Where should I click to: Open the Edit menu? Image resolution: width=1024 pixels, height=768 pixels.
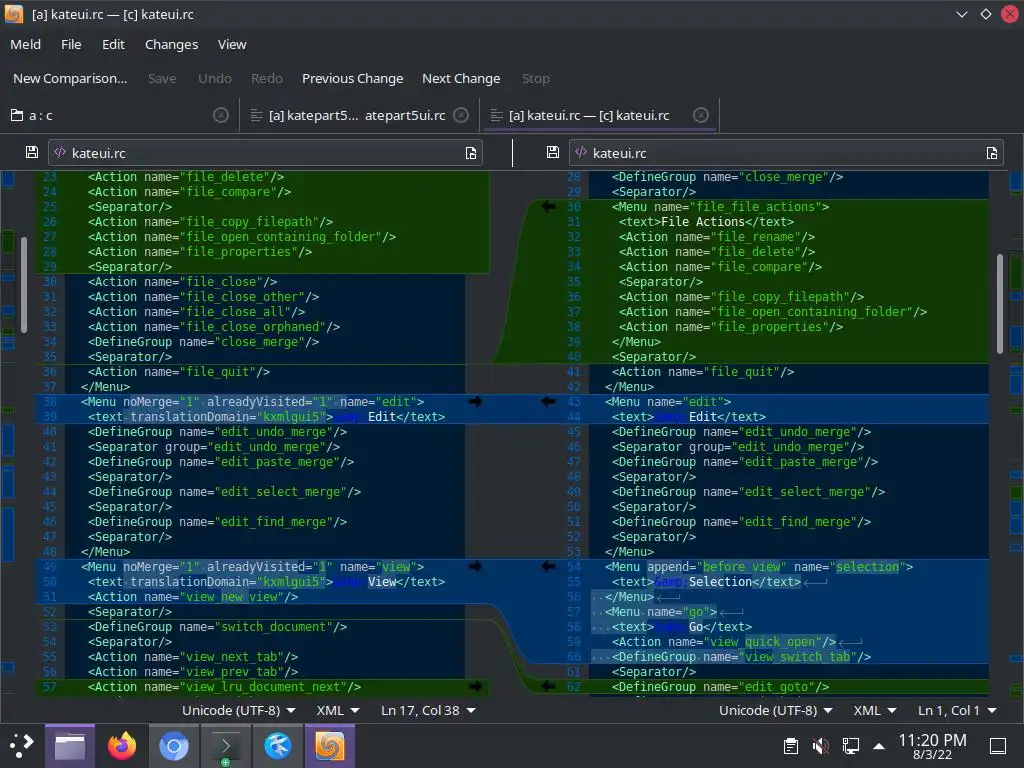point(113,44)
